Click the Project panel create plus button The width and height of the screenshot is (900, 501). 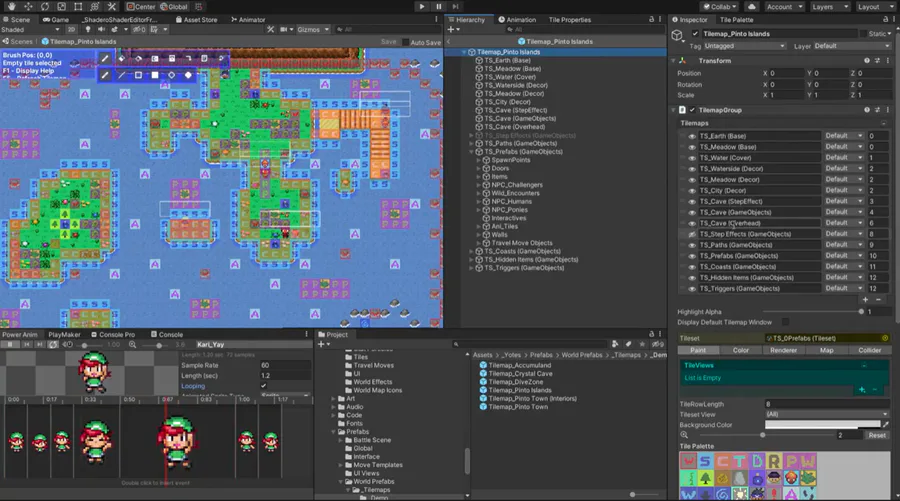coord(323,344)
